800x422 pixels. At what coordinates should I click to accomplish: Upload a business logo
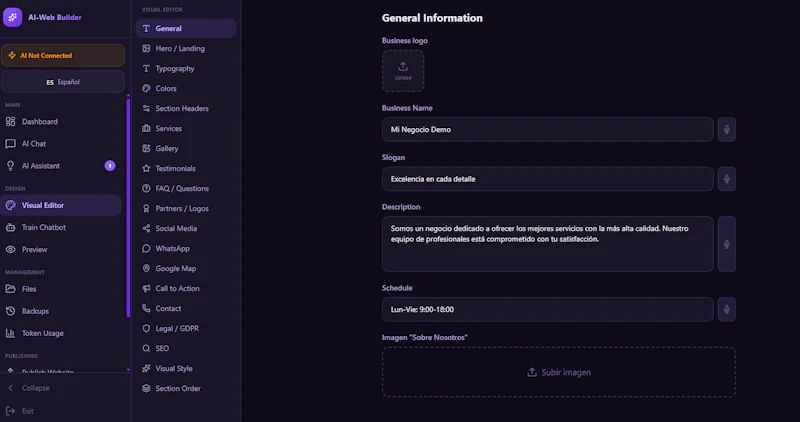point(403,71)
